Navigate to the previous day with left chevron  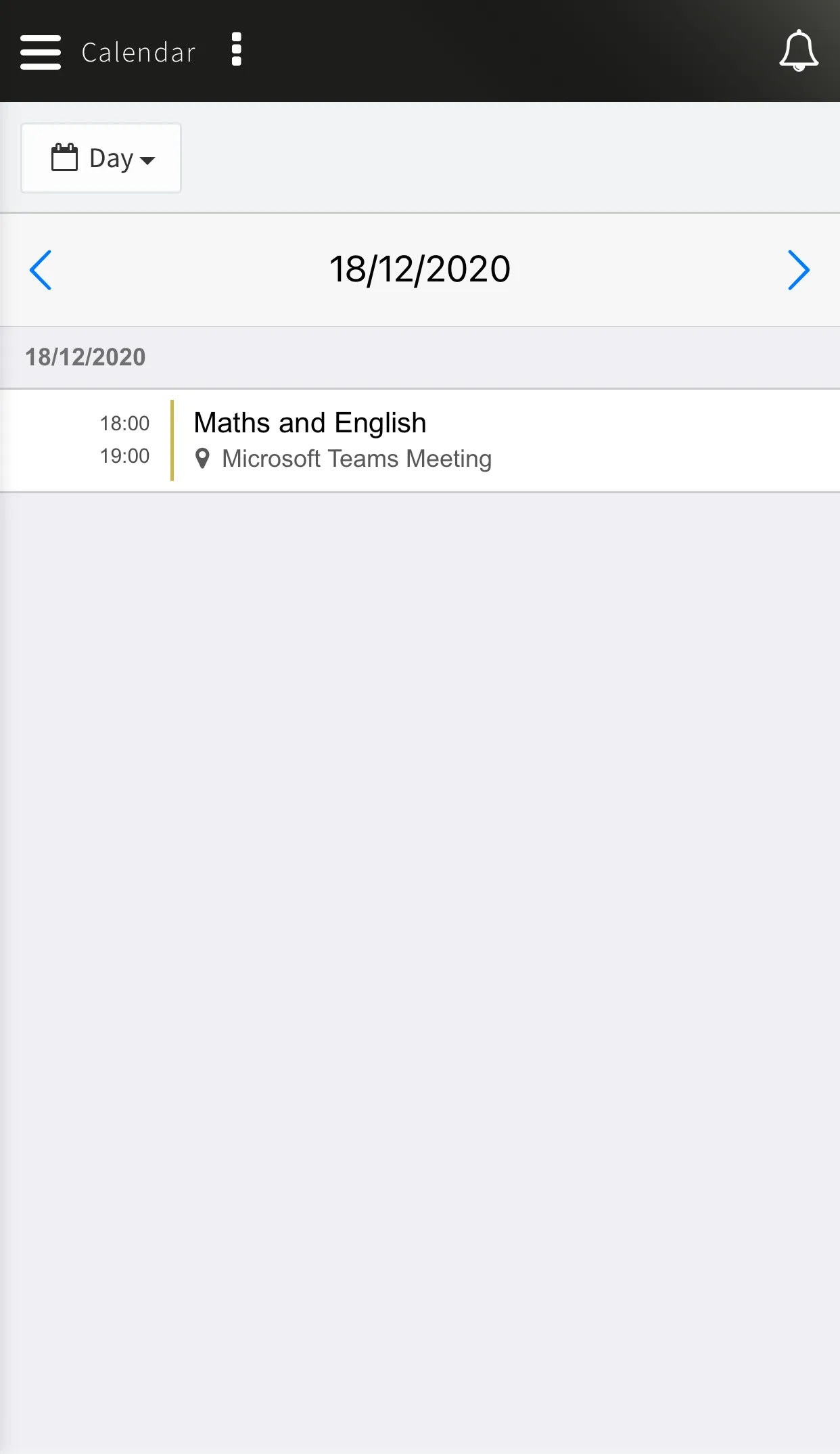point(40,269)
